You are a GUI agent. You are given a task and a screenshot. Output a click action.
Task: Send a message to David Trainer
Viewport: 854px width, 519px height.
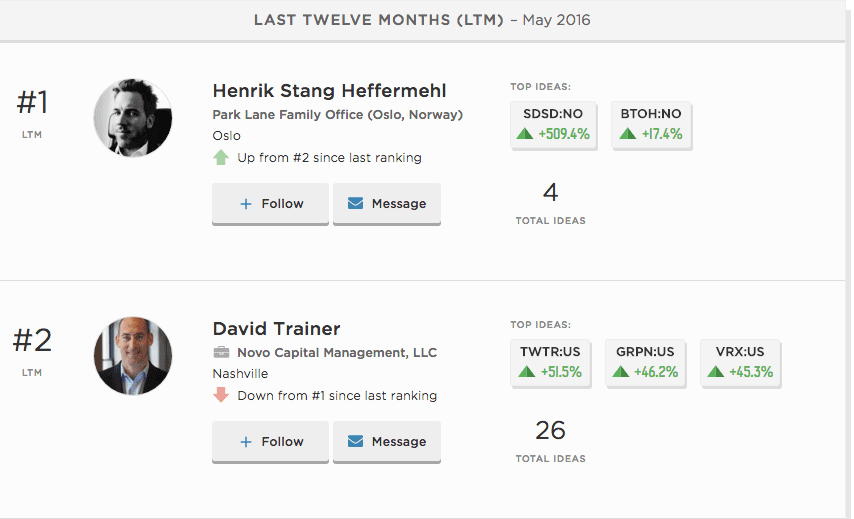pyautogui.click(x=387, y=442)
